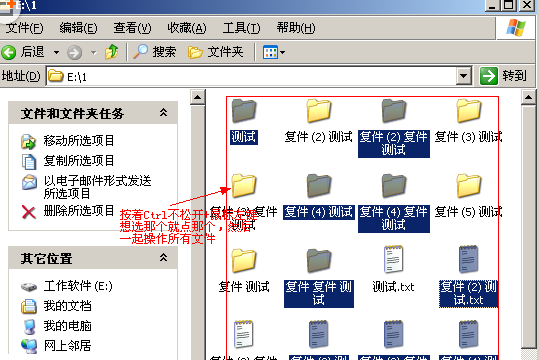Click the Windows flag logo
Screen dimensions: 539x360
[516, 28]
